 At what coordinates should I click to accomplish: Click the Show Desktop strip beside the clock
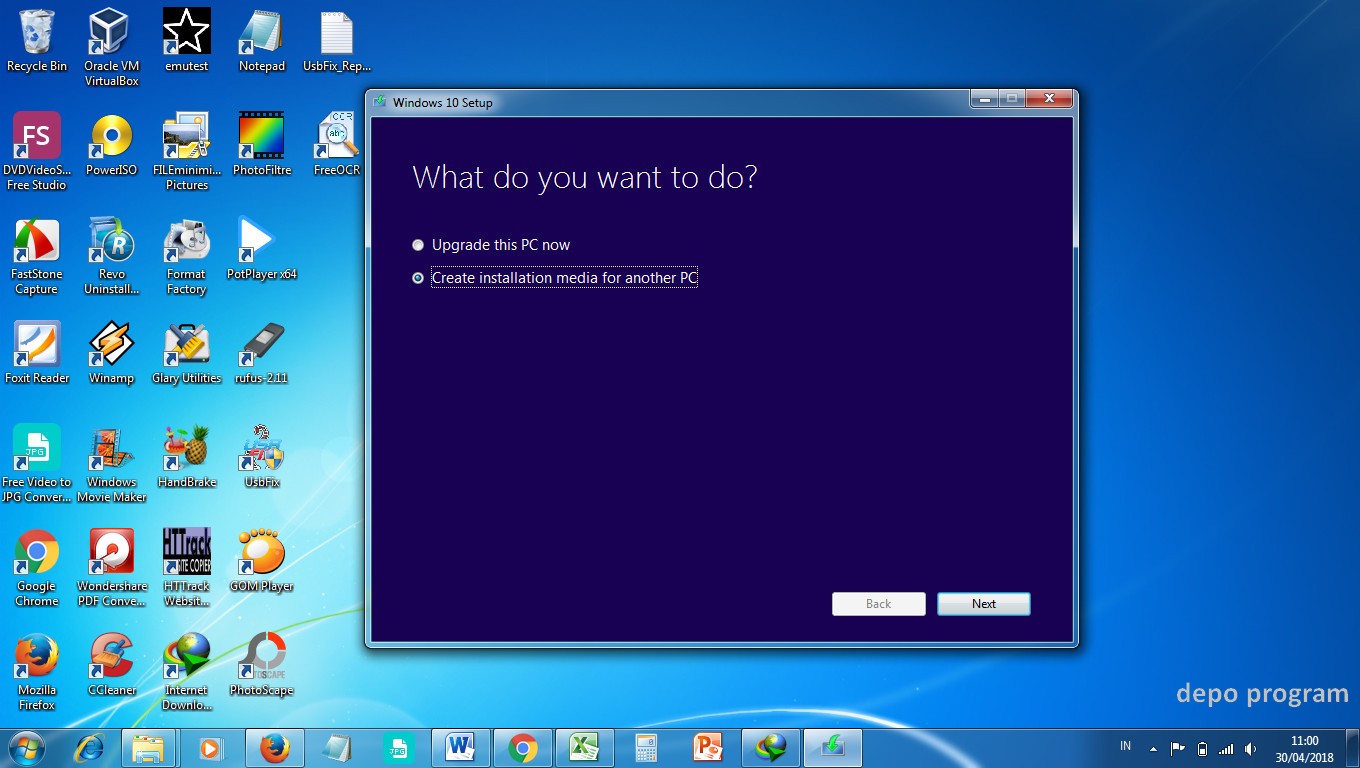pos(1352,748)
